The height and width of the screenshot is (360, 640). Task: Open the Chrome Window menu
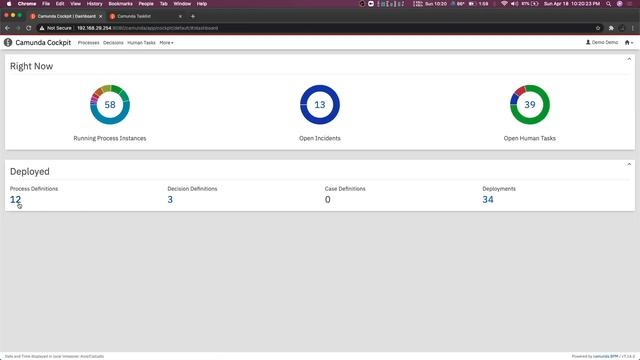pyautogui.click(x=182, y=4)
